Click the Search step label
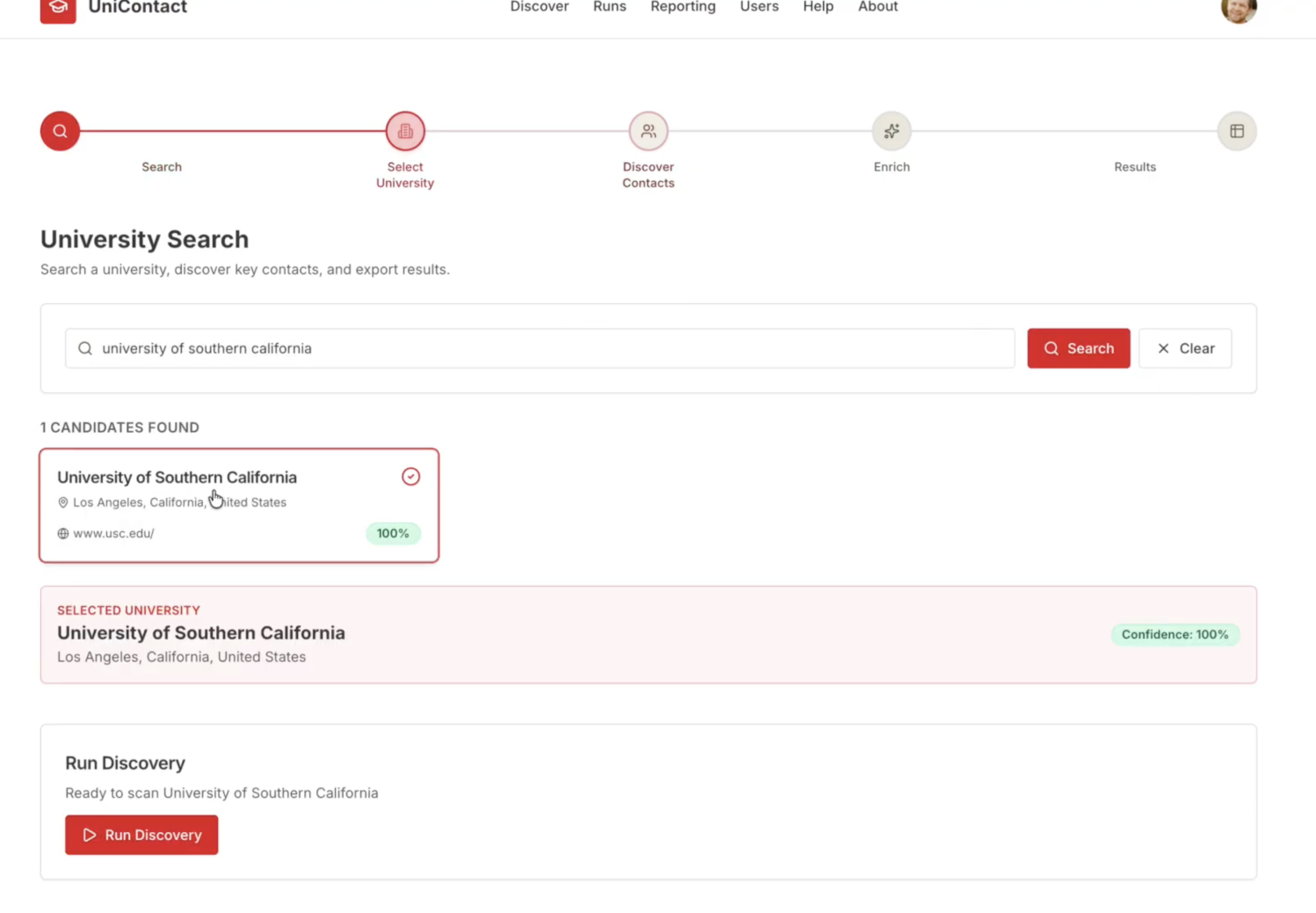 click(162, 167)
